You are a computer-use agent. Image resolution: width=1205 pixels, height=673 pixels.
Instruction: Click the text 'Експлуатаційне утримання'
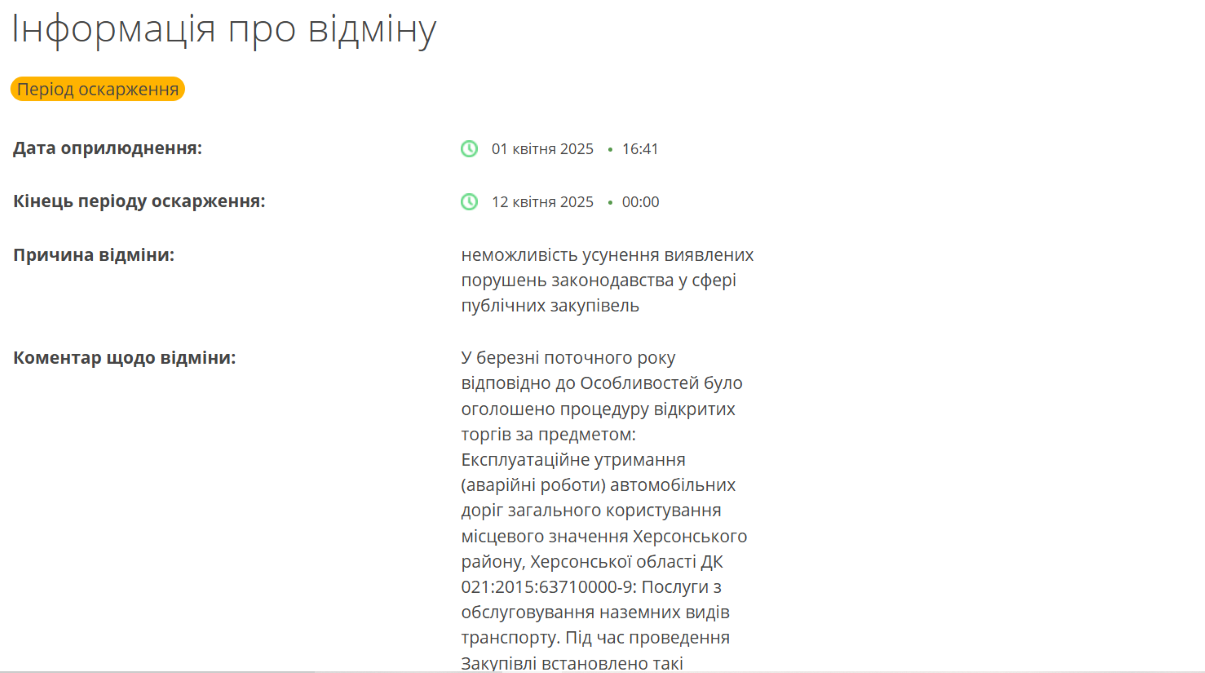click(573, 460)
